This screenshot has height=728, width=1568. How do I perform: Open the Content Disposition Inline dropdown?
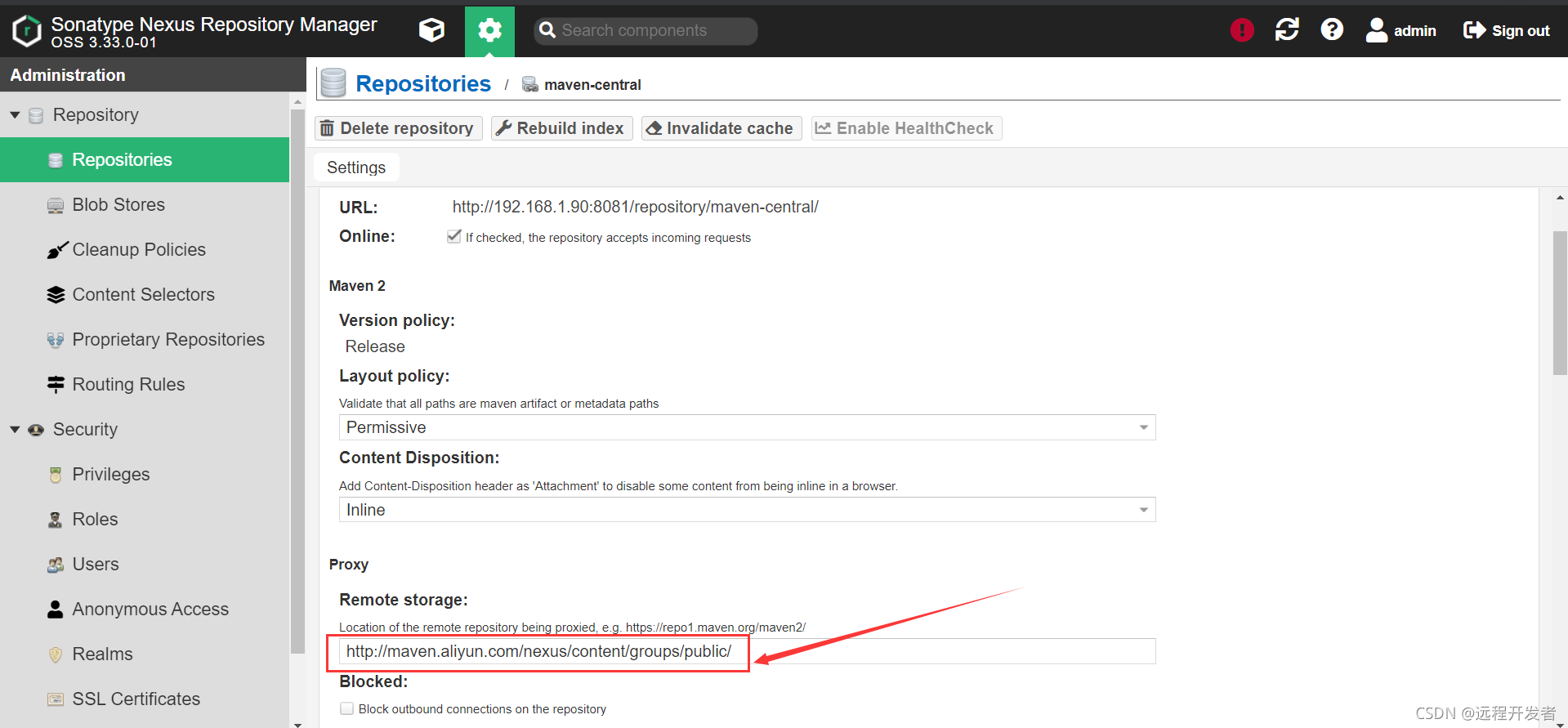coord(747,510)
